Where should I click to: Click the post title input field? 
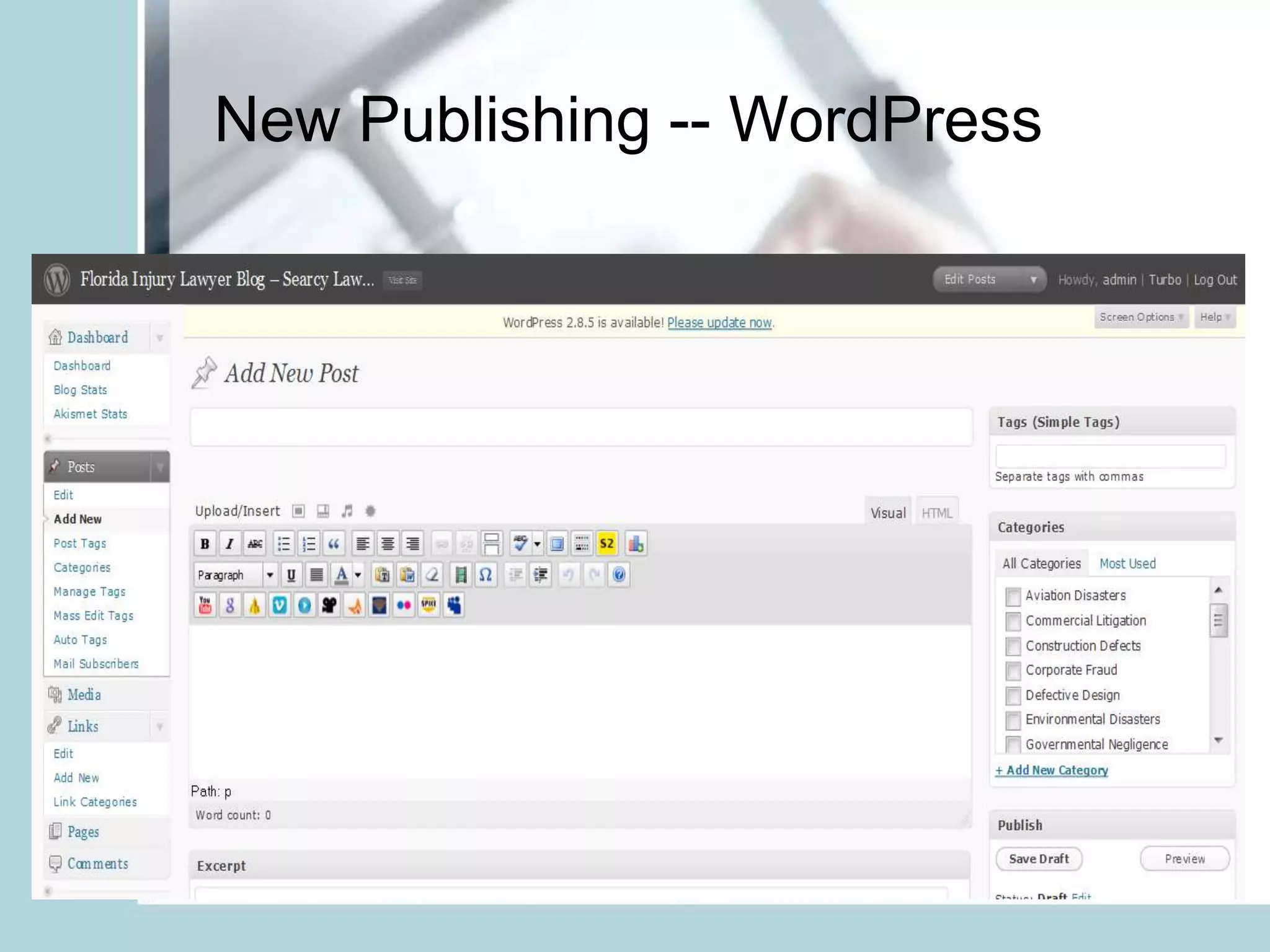coord(581,427)
